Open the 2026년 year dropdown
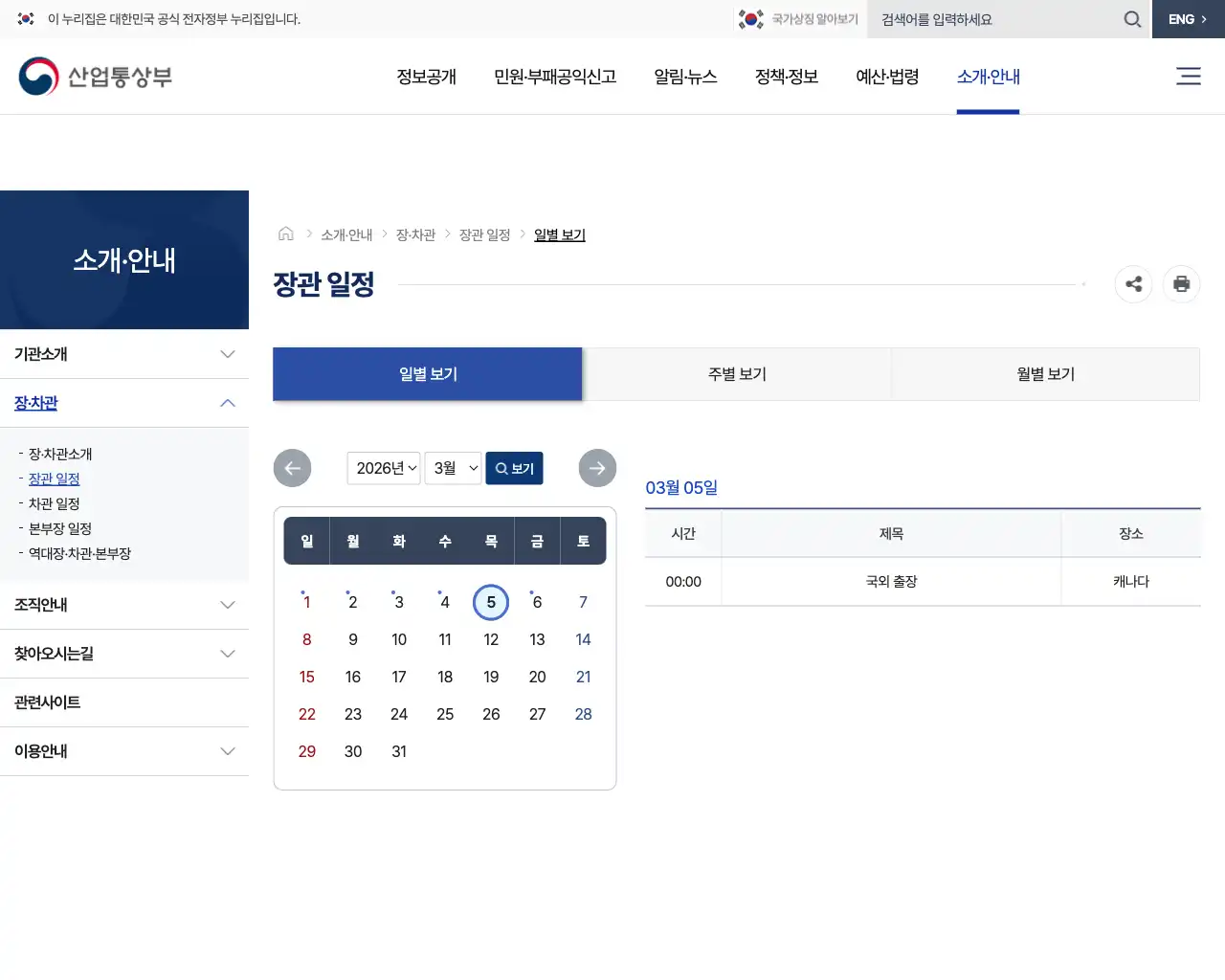The image size is (1225, 980). (383, 468)
